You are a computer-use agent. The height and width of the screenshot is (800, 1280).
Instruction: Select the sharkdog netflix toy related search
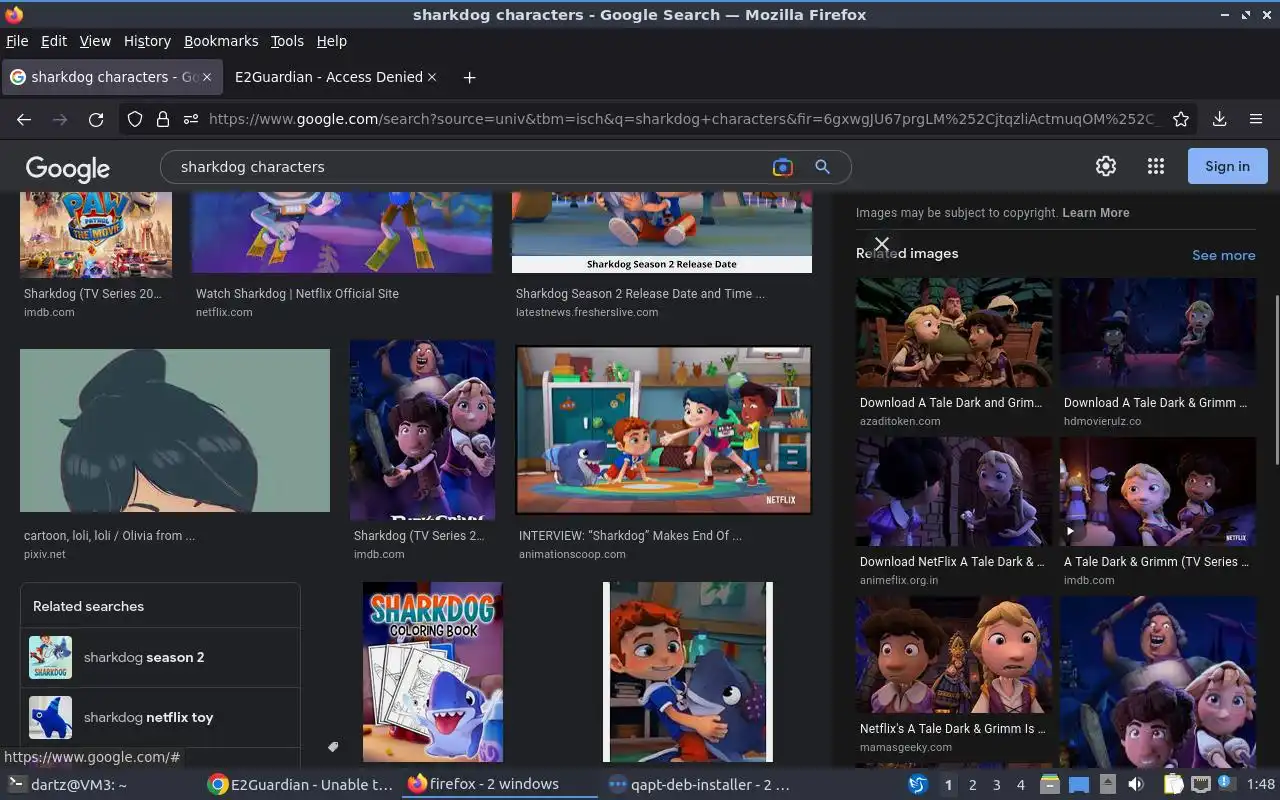(x=160, y=717)
